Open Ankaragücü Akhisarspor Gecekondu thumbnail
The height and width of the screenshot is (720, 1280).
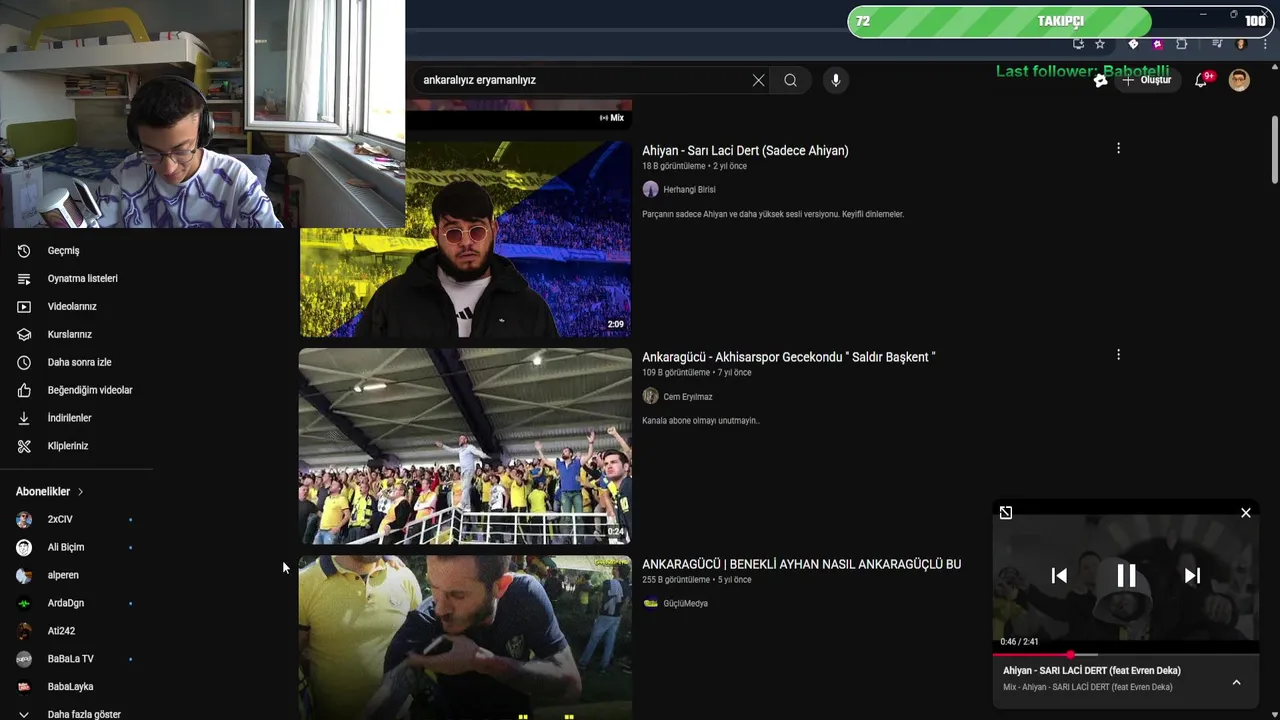pyautogui.click(x=466, y=446)
